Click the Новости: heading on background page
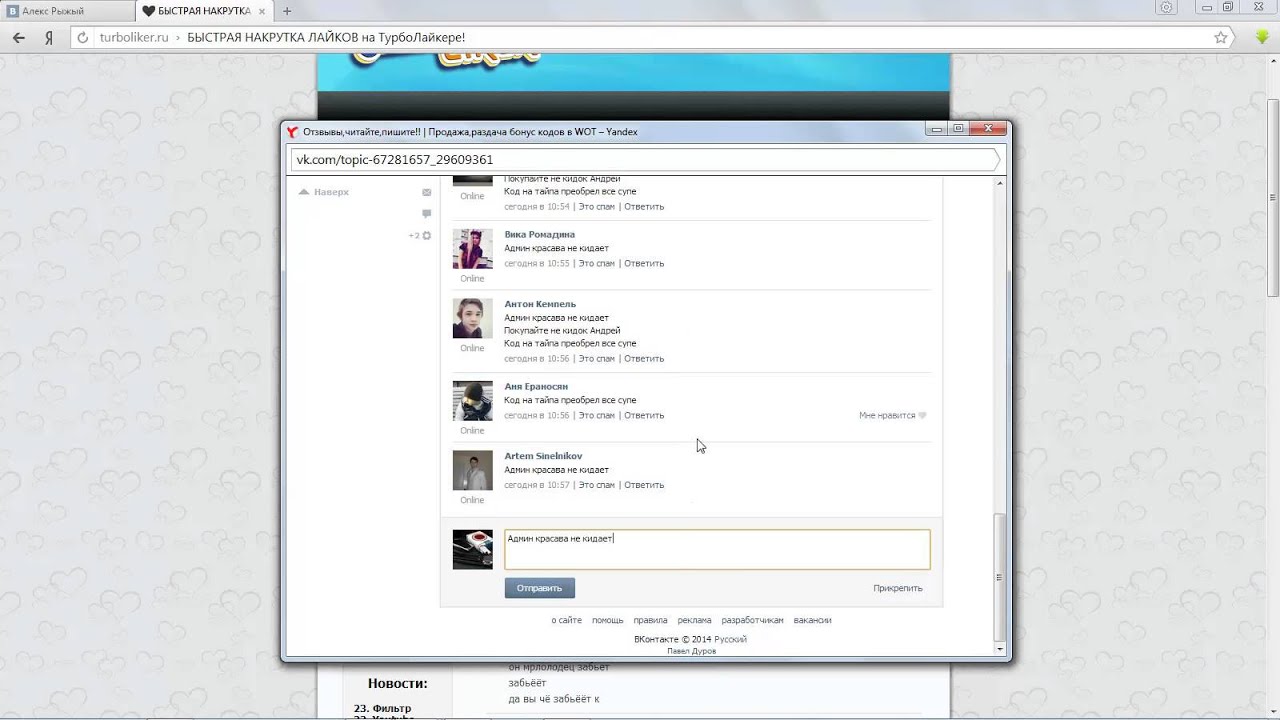 click(397, 683)
